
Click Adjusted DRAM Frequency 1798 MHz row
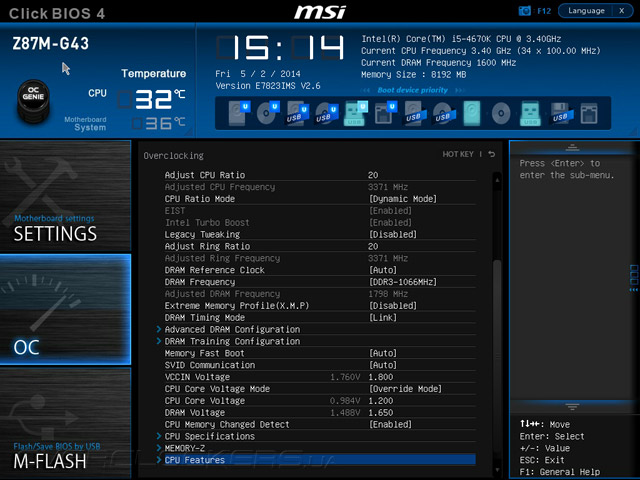[320, 294]
